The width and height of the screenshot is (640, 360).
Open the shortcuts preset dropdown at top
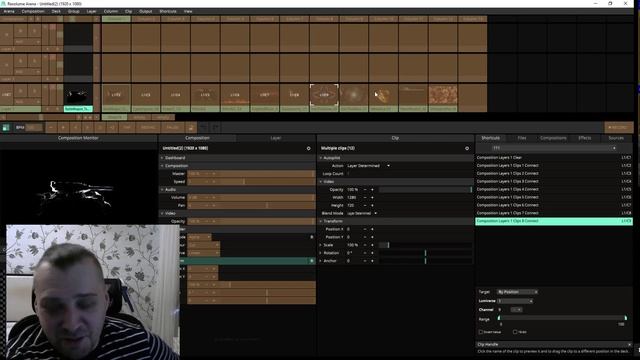tap(554, 148)
